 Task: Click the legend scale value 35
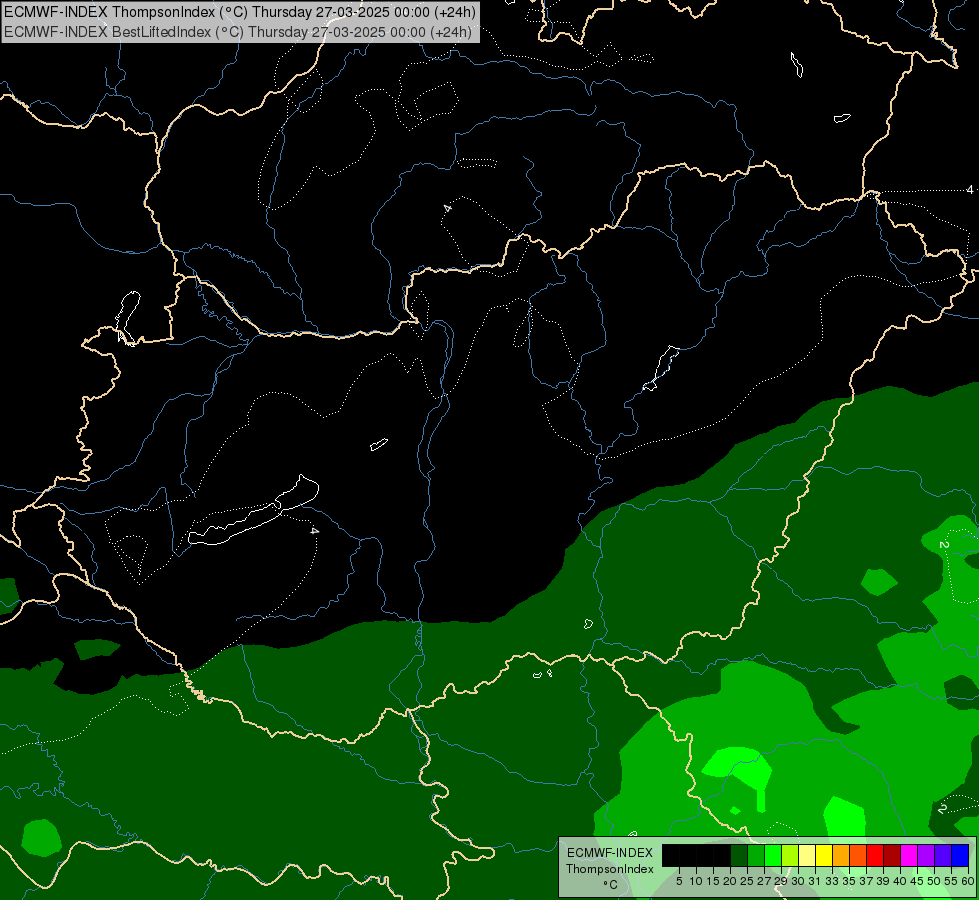coord(849,881)
